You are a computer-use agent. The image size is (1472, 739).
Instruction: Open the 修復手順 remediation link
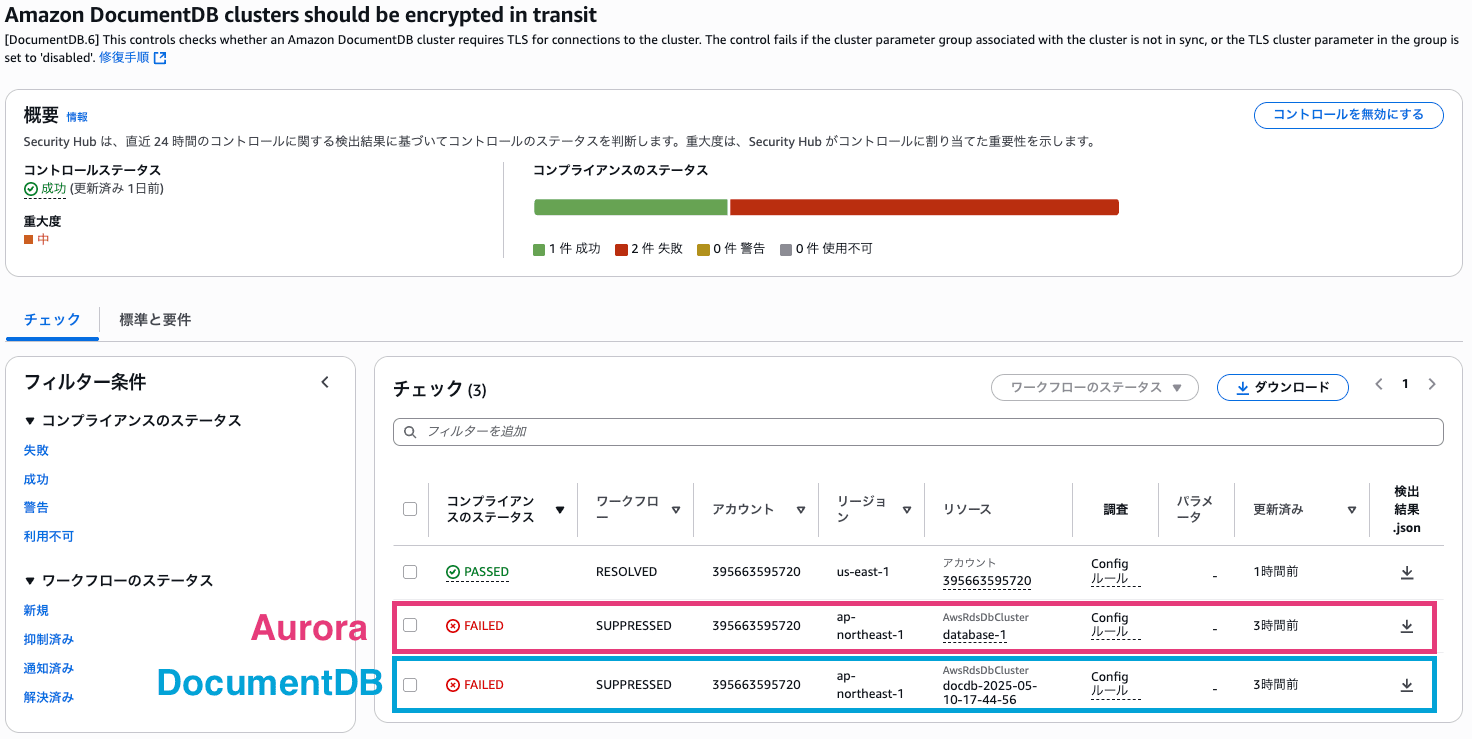point(124,58)
